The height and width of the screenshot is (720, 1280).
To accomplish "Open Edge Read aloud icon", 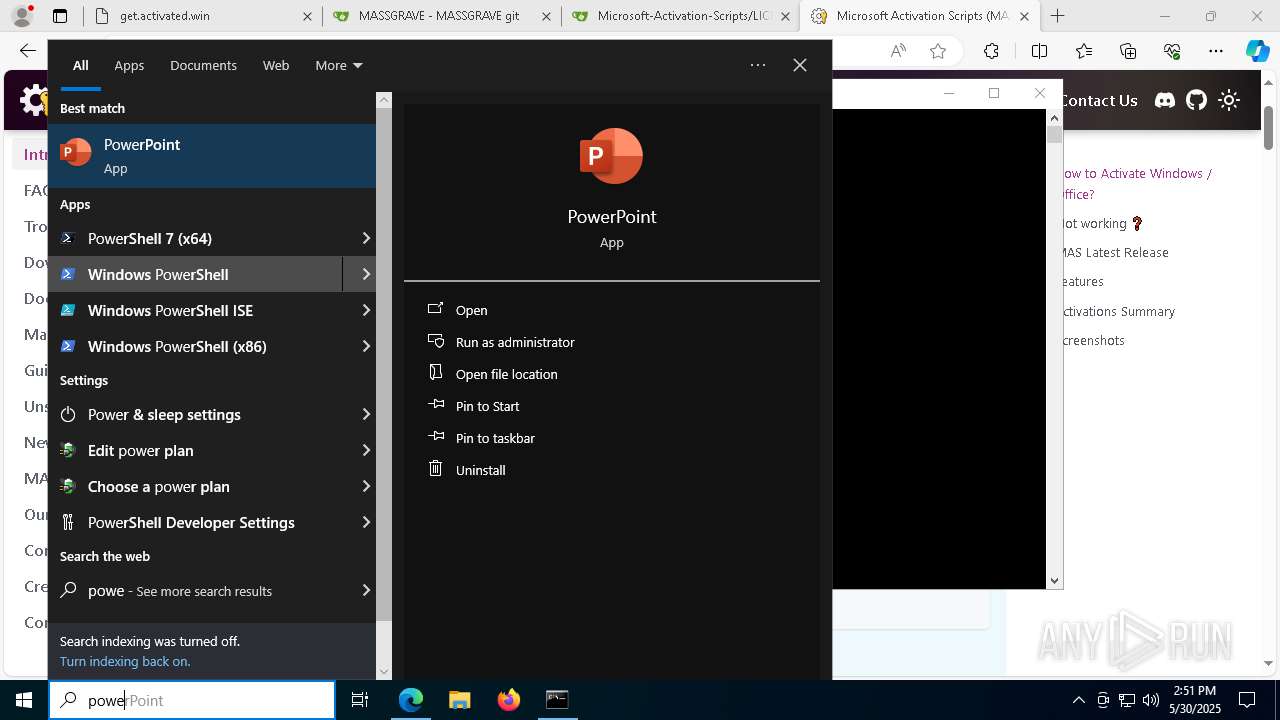I will (898, 51).
